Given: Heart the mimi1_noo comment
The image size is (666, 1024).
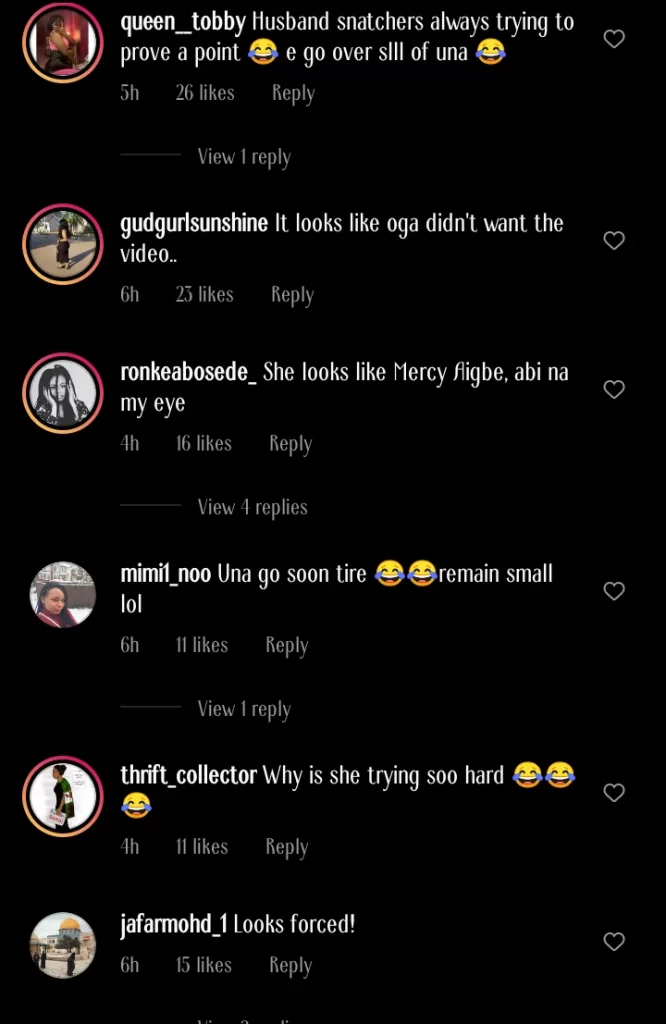Looking at the screenshot, I should (x=614, y=591).
